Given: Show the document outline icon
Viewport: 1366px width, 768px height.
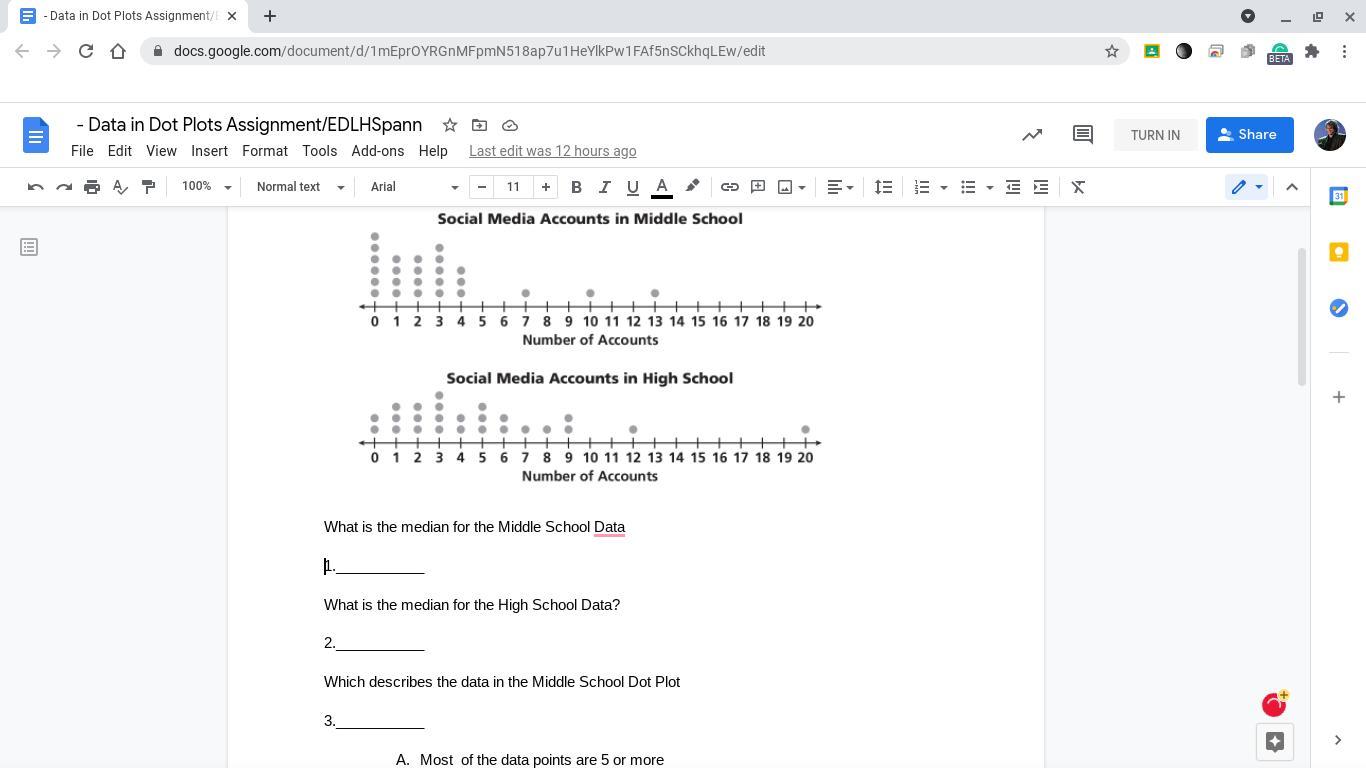Looking at the screenshot, I should click(29, 247).
